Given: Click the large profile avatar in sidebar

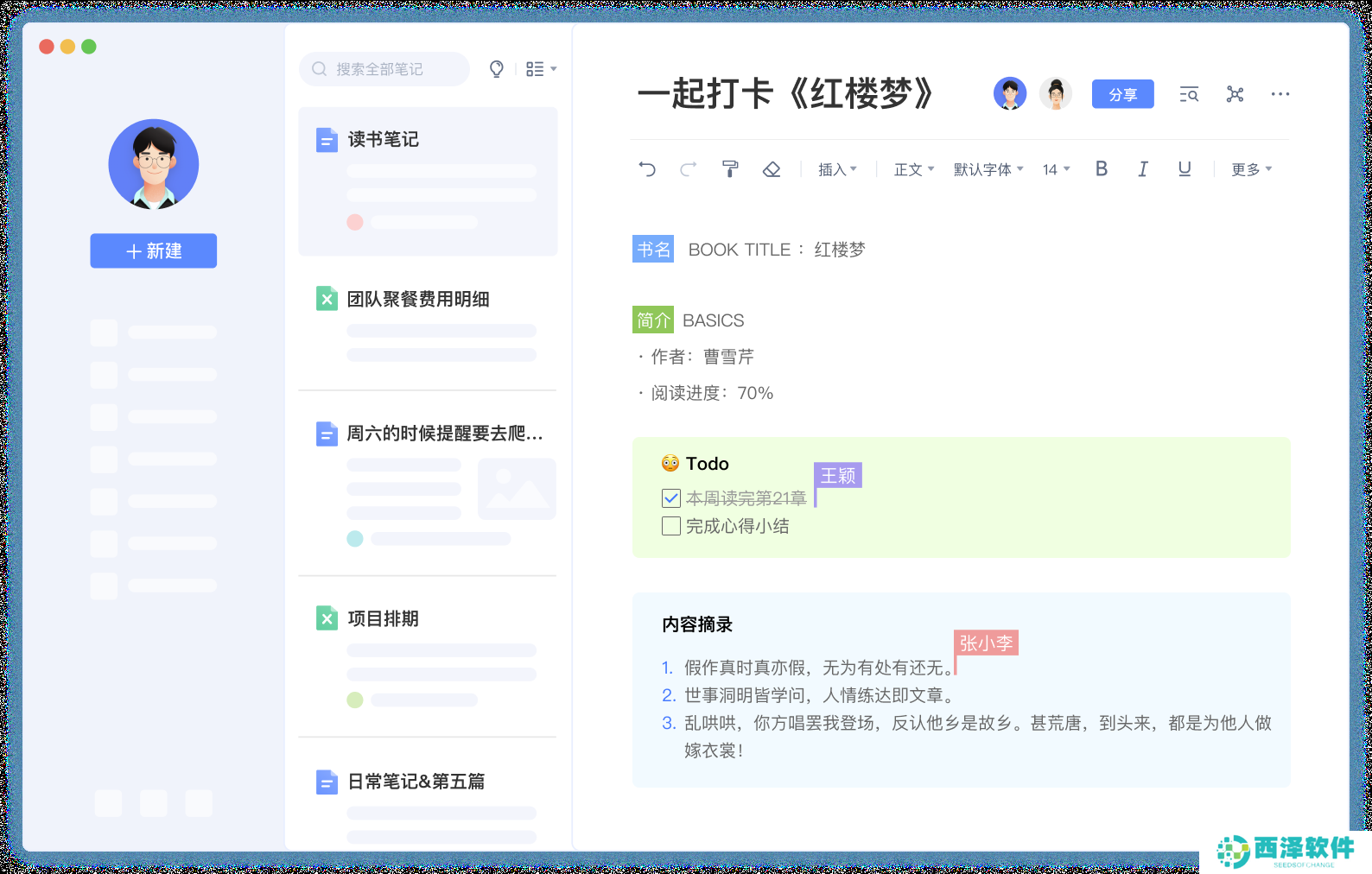Looking at the screenshot, I should [x=154, y=164].
